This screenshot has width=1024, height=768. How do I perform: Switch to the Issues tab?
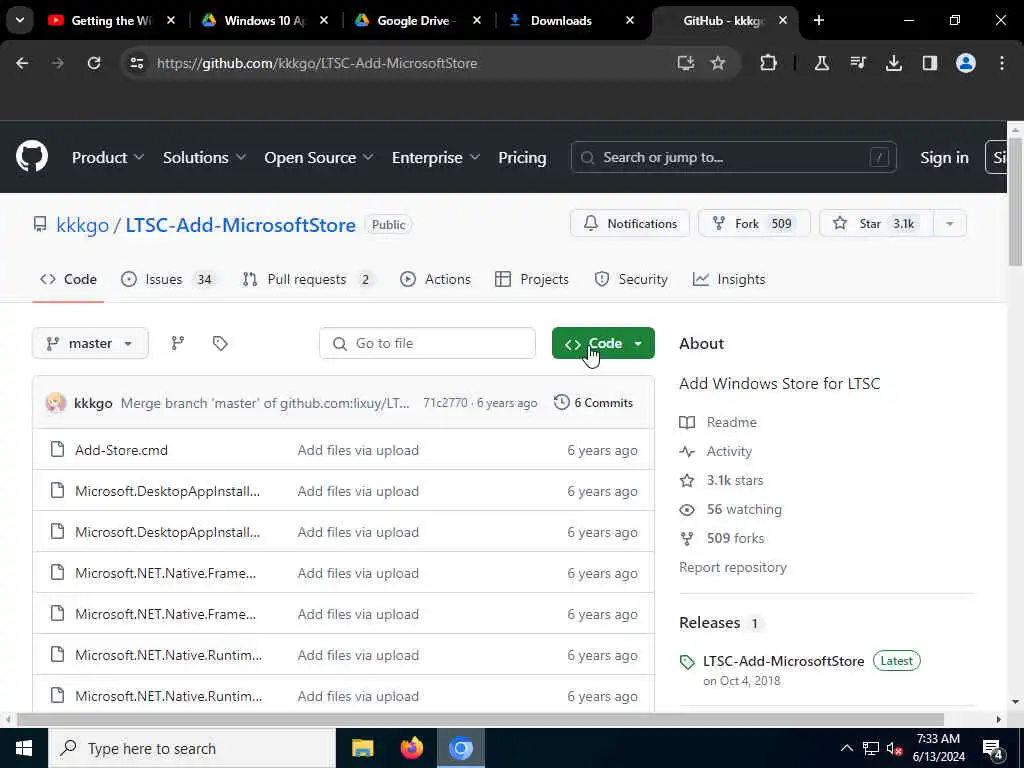168,280
